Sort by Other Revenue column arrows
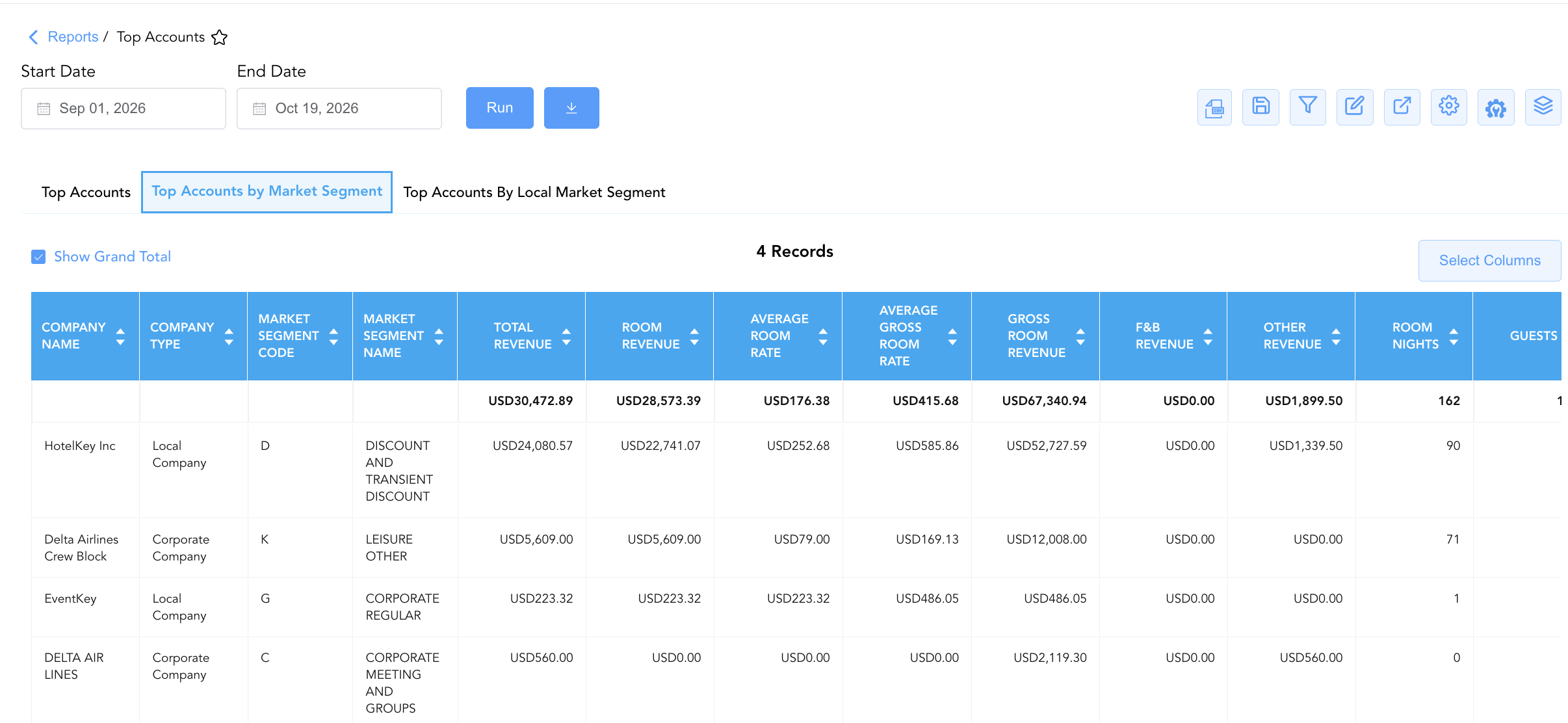 point(1336,336)
